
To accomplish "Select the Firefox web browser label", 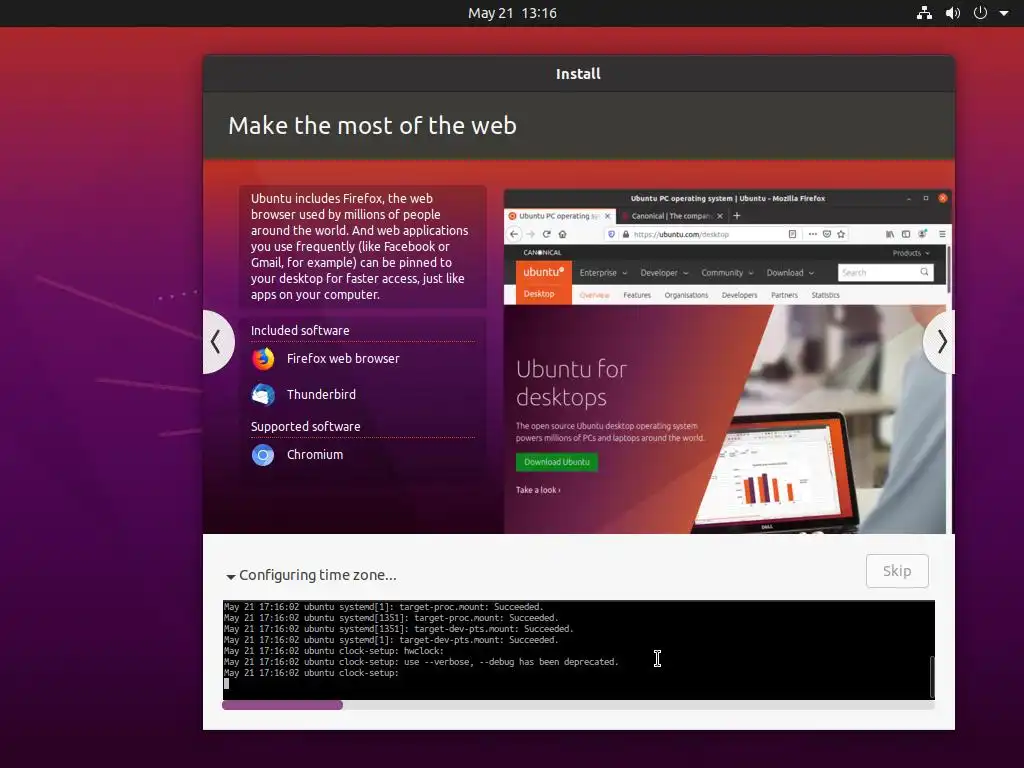I will (x=343, y=359).
